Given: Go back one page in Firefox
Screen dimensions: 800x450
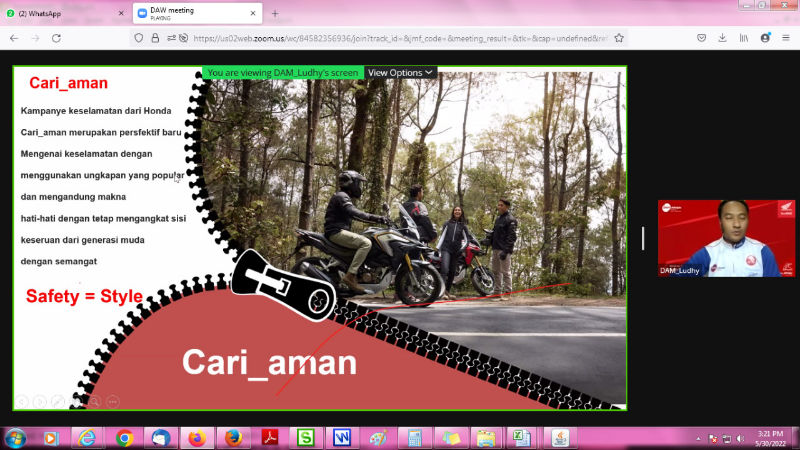Looking at the screenshot, I should point(14,38).
